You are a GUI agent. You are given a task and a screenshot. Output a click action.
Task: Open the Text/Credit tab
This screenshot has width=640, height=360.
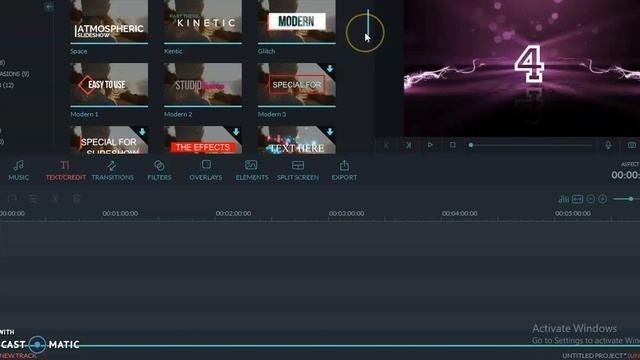[65, 171]
